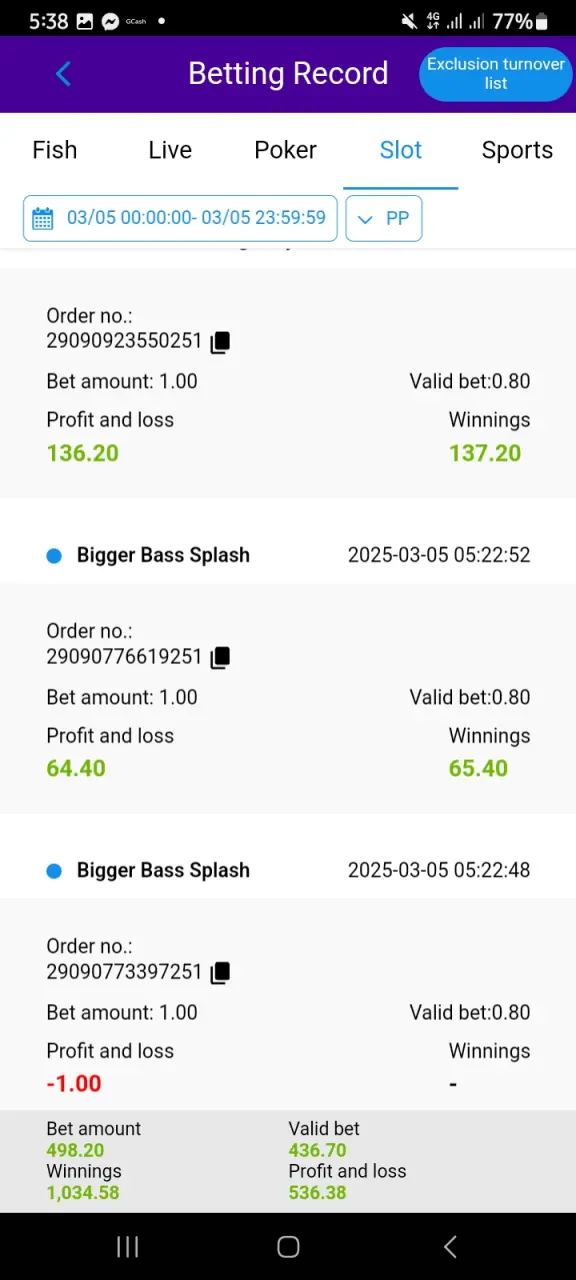
Task: Tap the back arrow in header
Action: click(x=63, y=74)
